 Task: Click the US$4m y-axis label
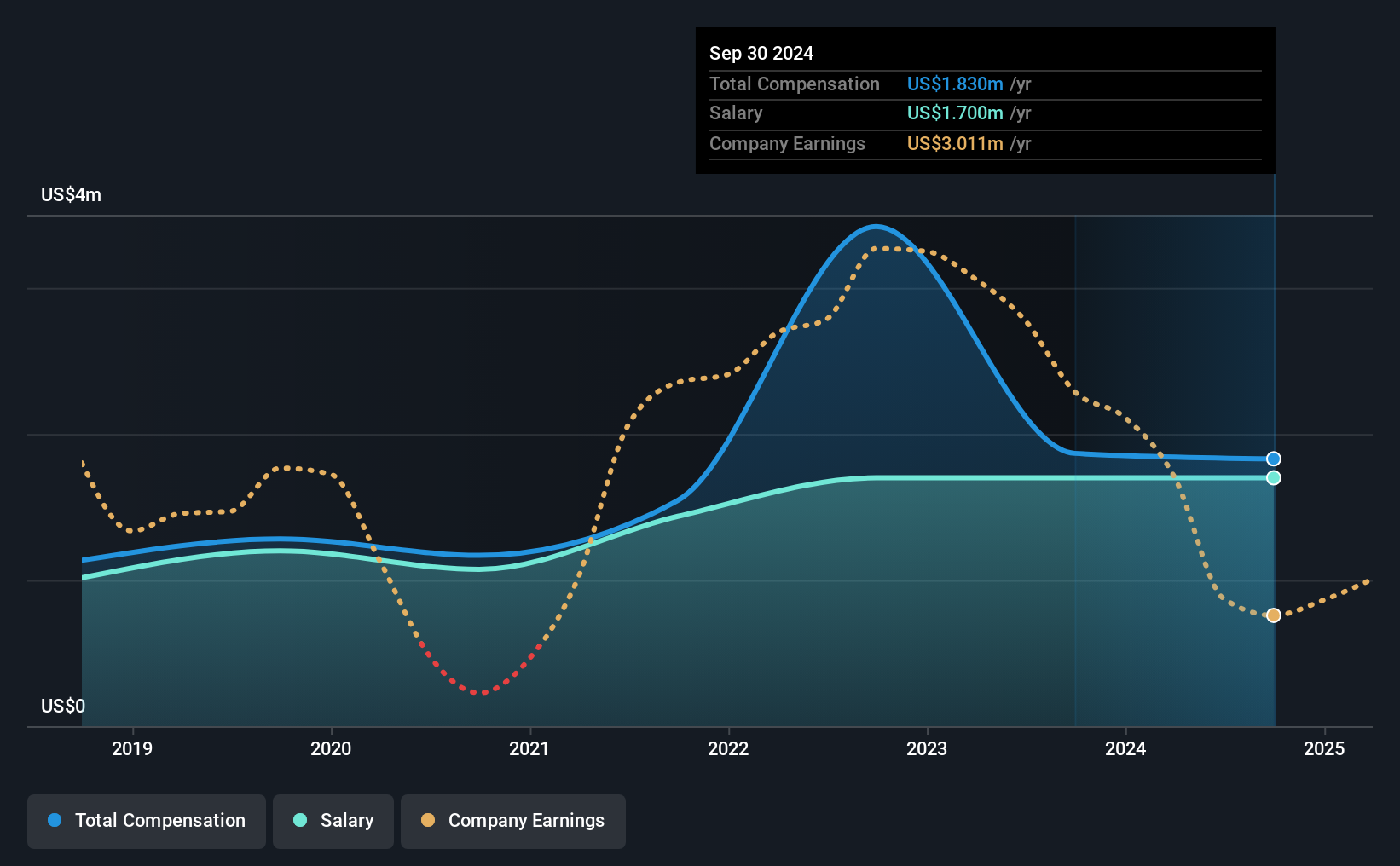71,195
